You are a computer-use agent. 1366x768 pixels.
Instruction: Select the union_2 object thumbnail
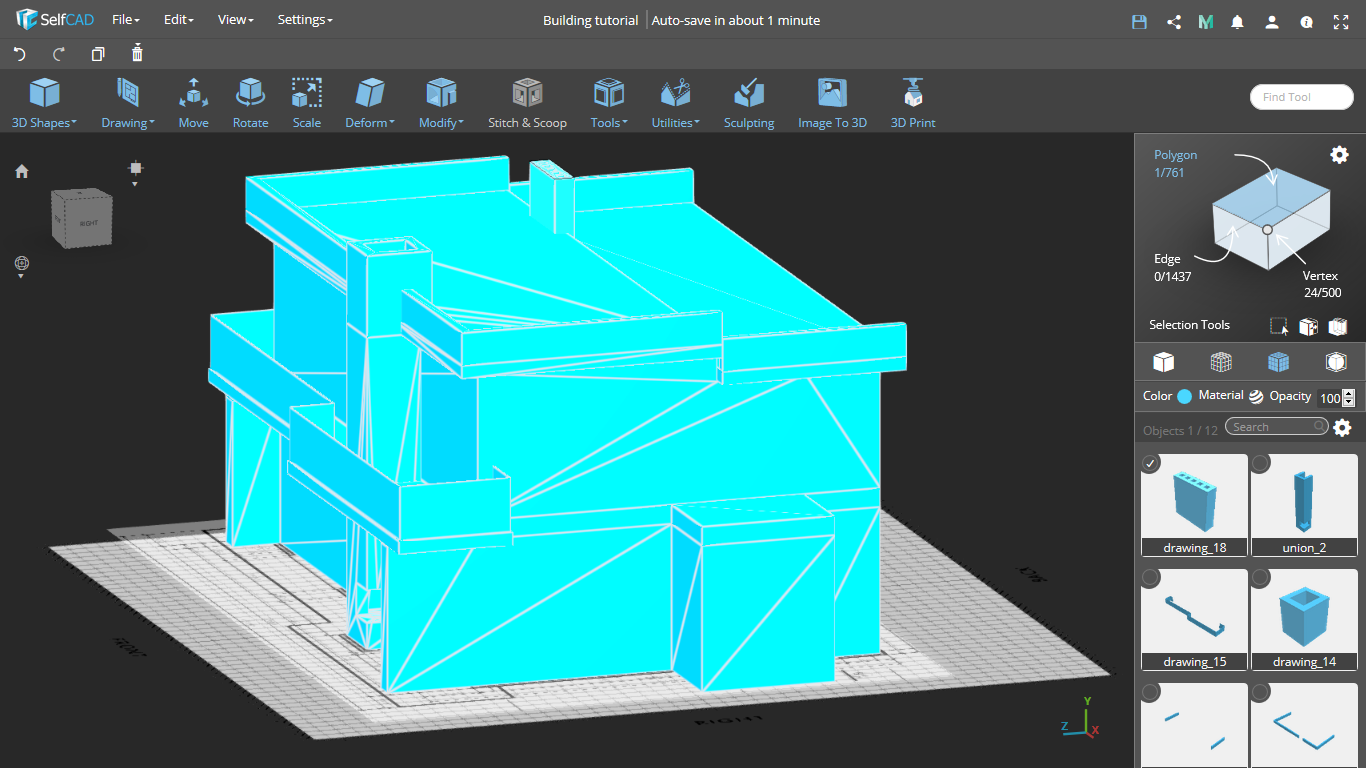[x=1304, y=505]
